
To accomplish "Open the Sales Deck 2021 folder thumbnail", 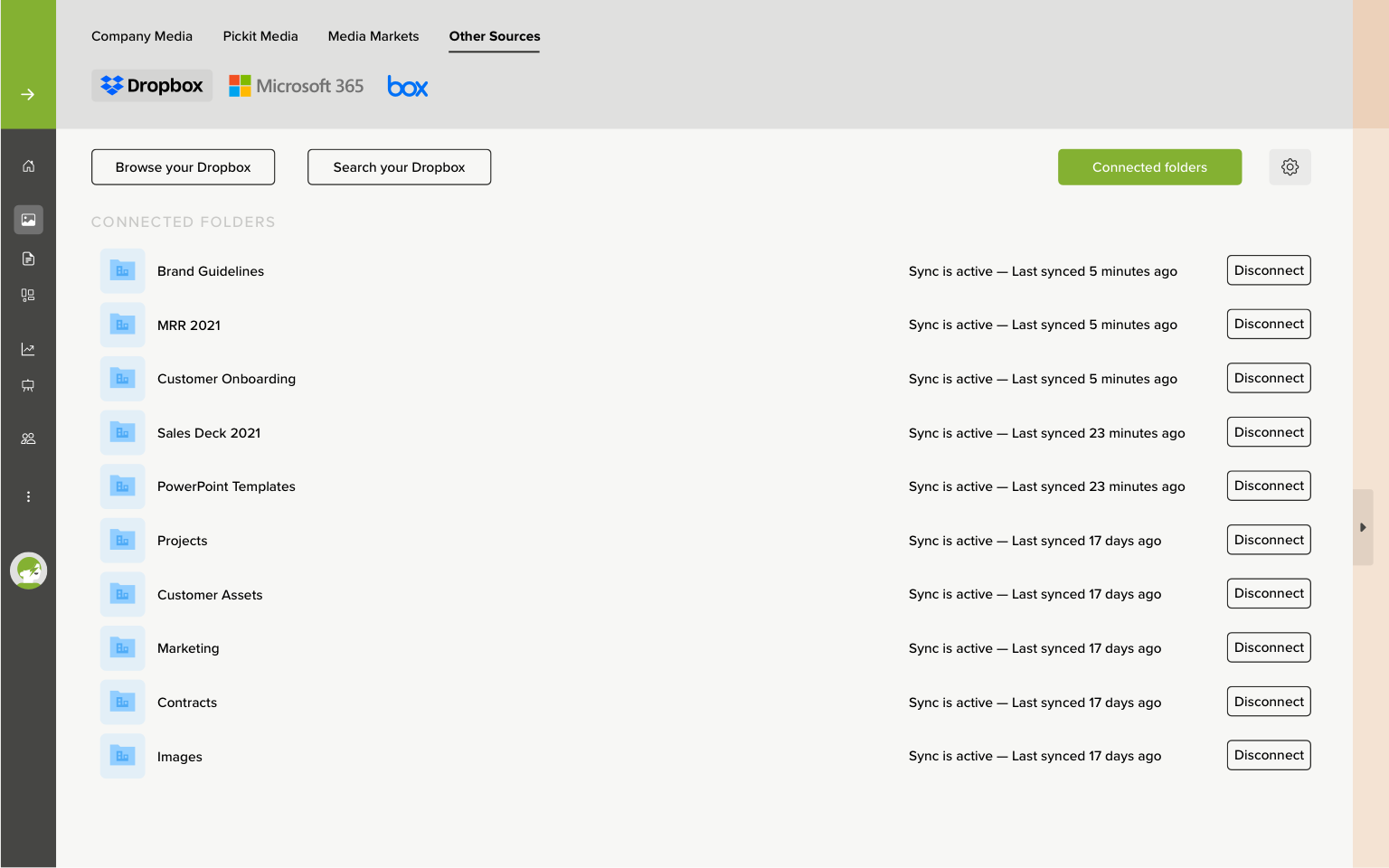I will [x=122, y=433].
